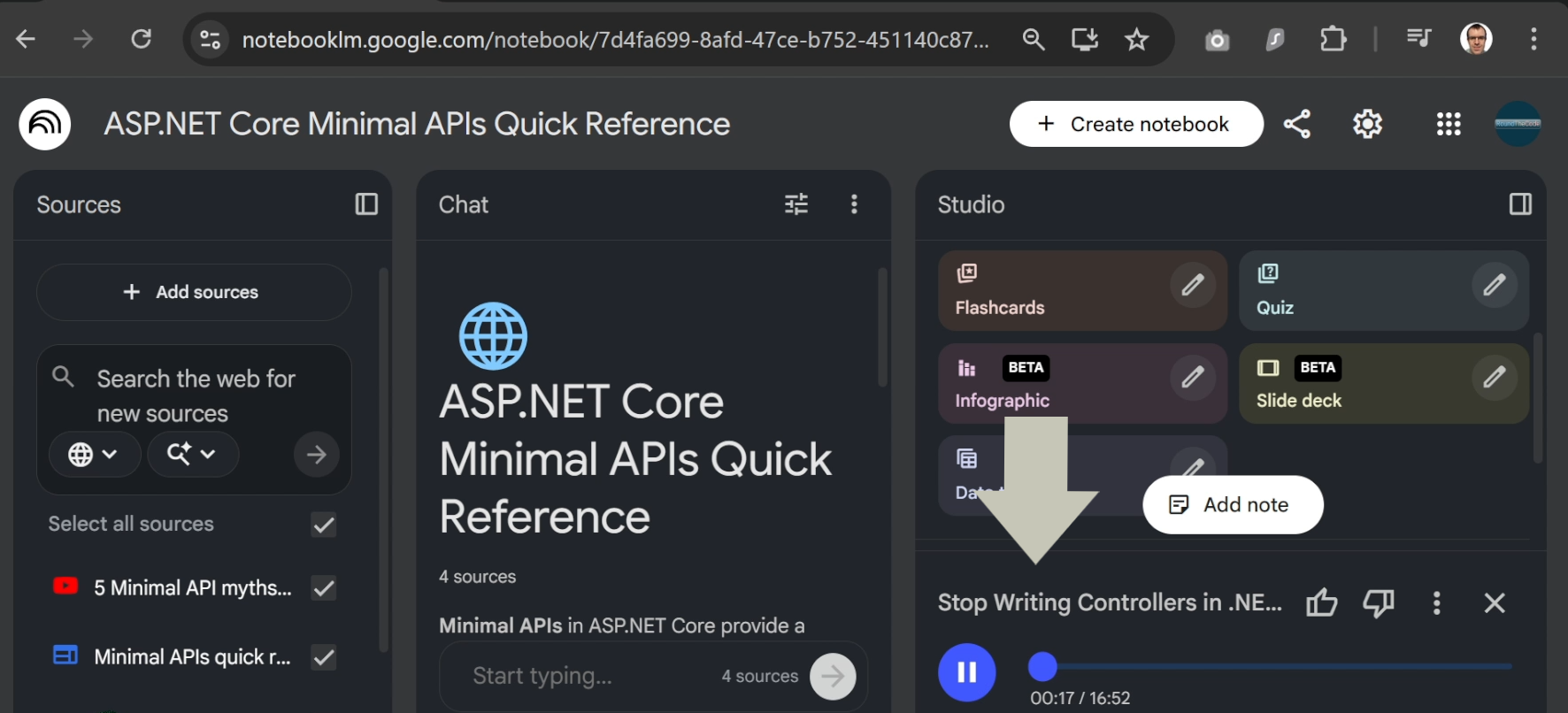
Task: Click the Add note button
Action: (x=1233, y=505)
